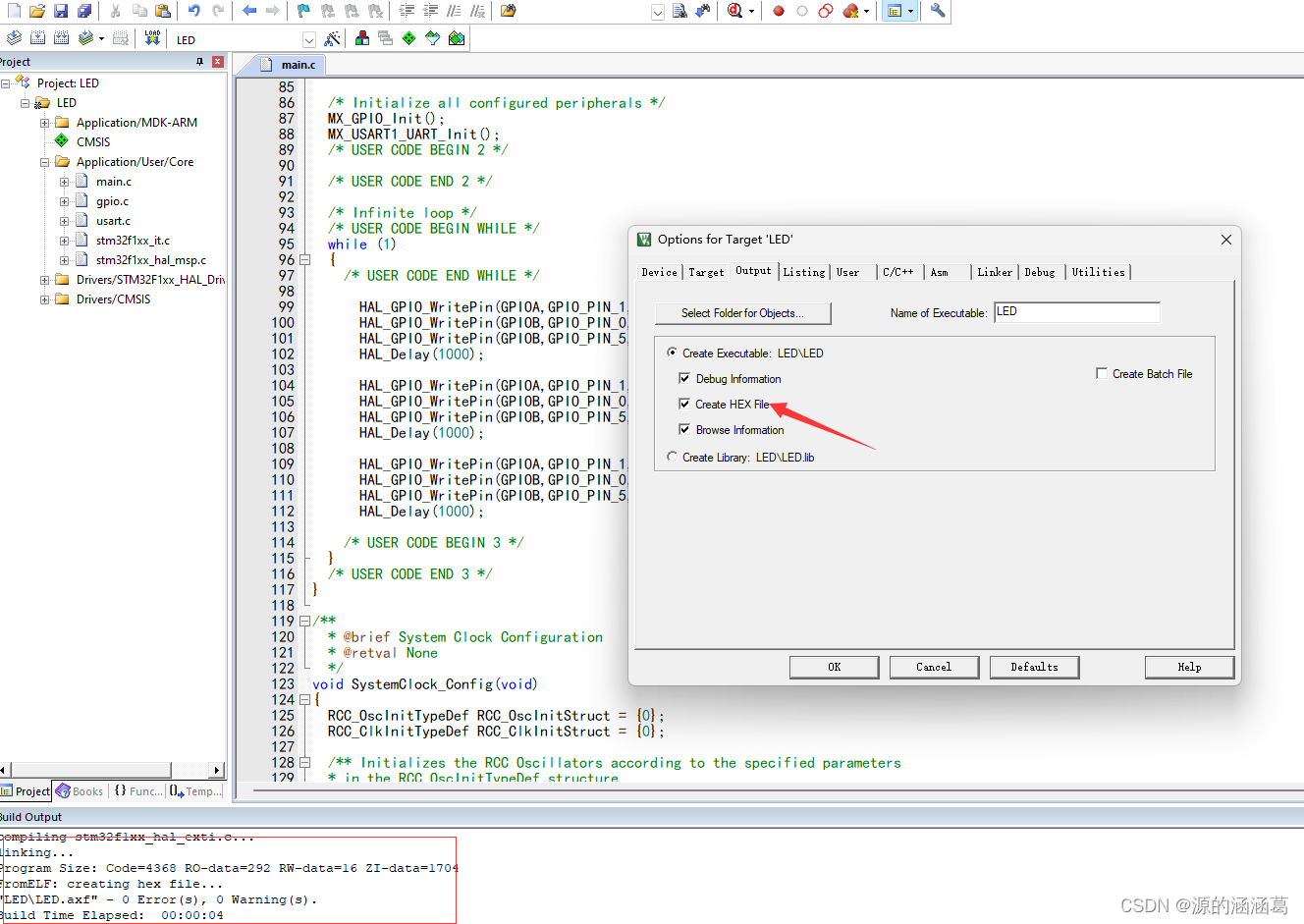Collapse the while block at line 96
This screenshot has width=1304, height=924.
tap(304, 260)
